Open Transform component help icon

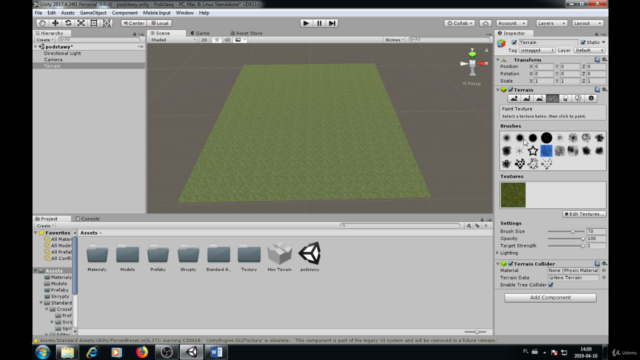(x=597, y=60)
